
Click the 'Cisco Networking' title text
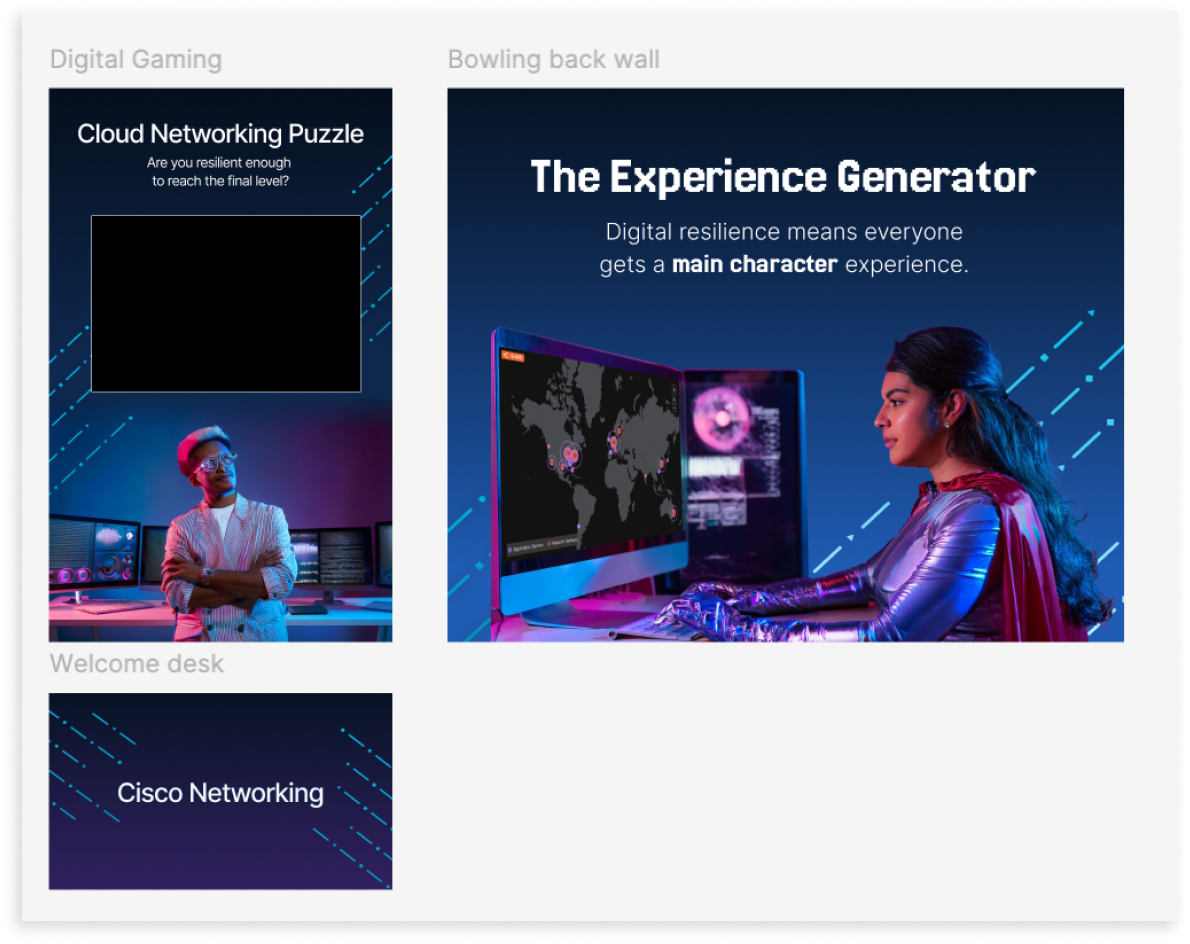coord(221,793)
